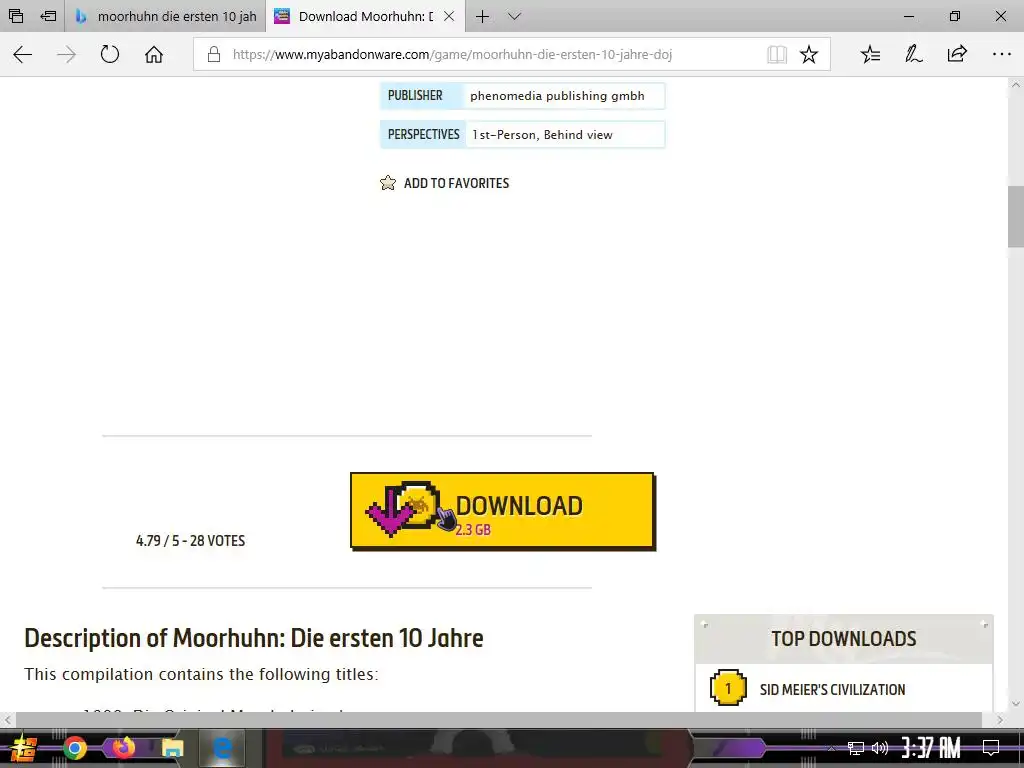The image size is (1024, 768).
Task: Click the TOP DOWNLOADS heading
Action: (844, 639)
